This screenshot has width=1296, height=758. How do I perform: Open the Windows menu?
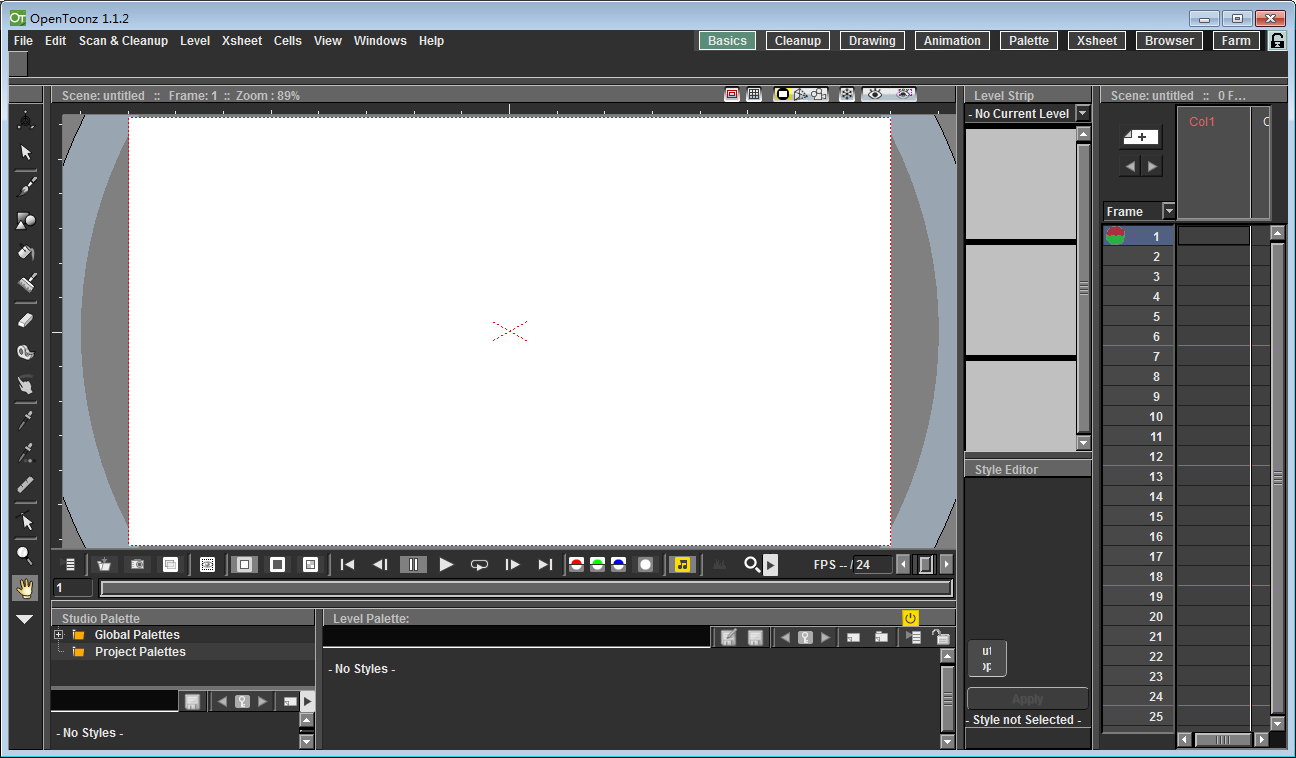[380, 41]
